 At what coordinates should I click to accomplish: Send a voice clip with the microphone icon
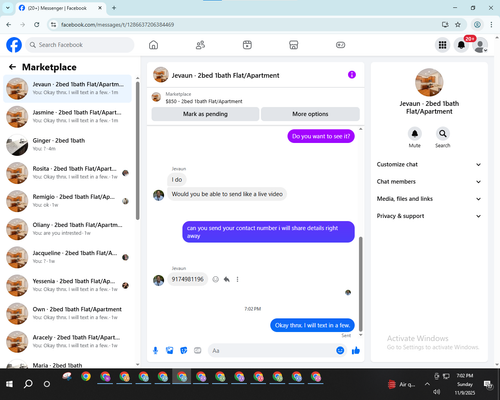(155, 350)
